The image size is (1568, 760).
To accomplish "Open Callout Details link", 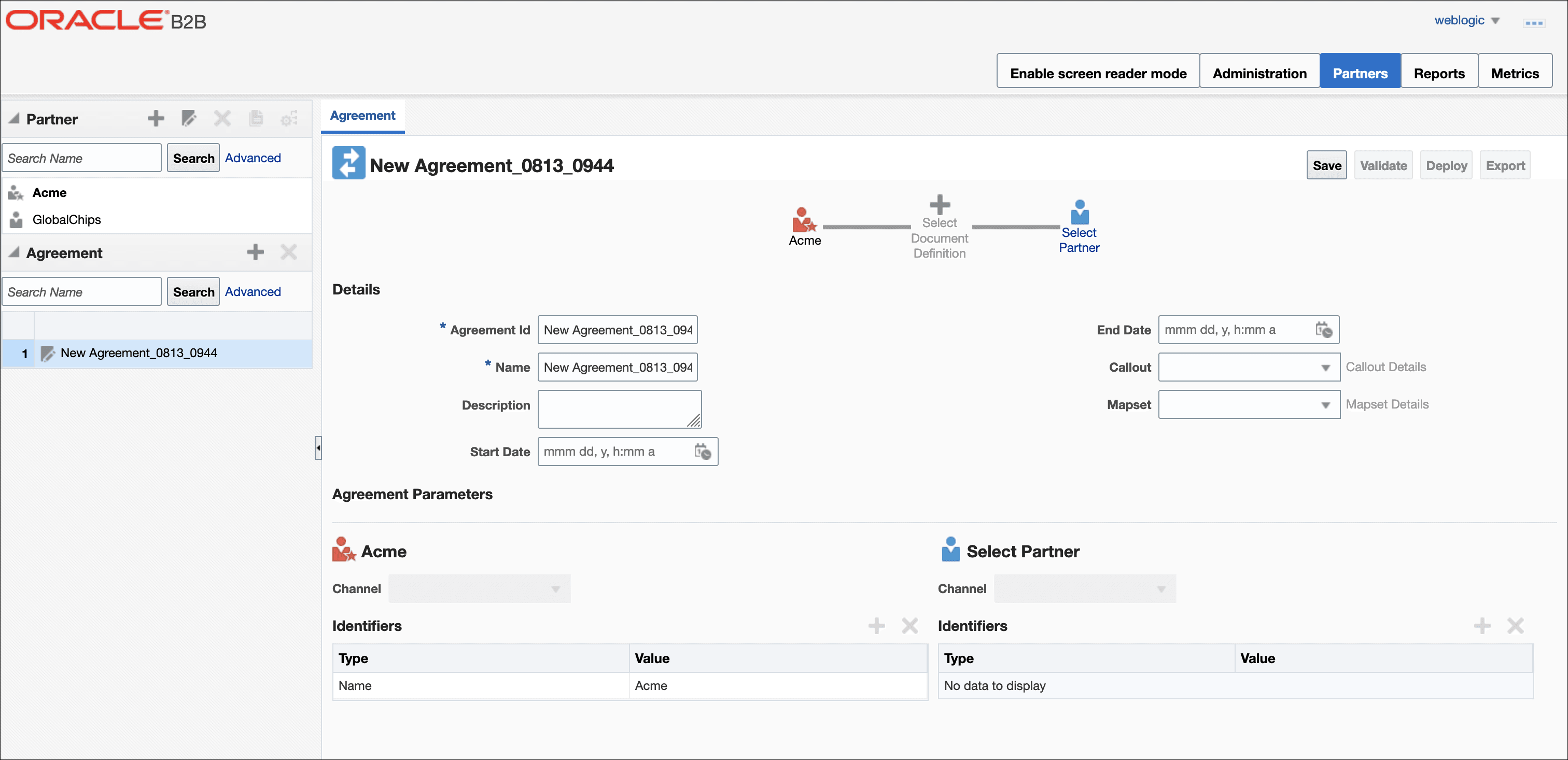I will (x=1385, y=367).
